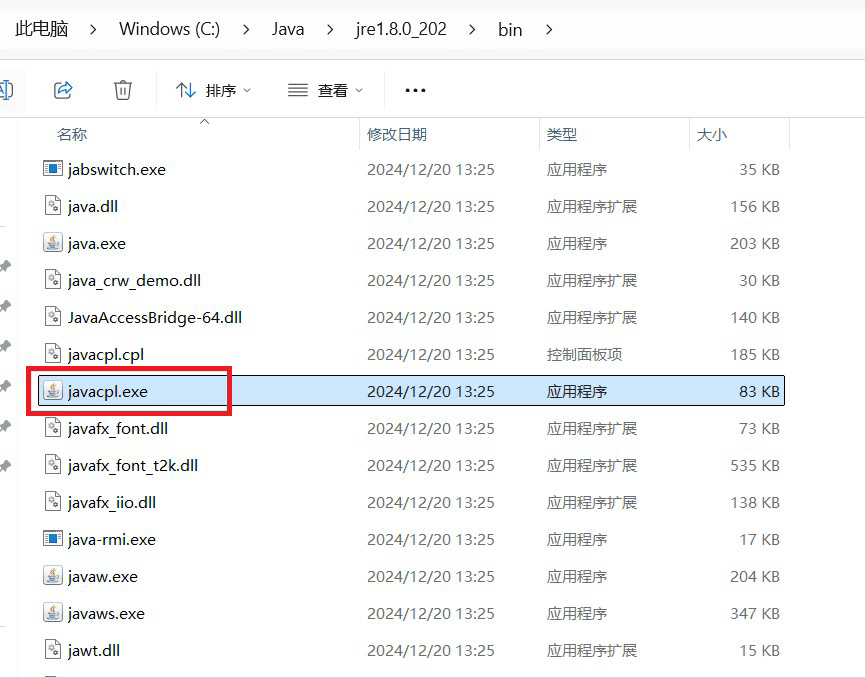This screenshot has width=865, height=677.
Task: Click the javaws.exe Java cup icon
Action: click(52, 612)
